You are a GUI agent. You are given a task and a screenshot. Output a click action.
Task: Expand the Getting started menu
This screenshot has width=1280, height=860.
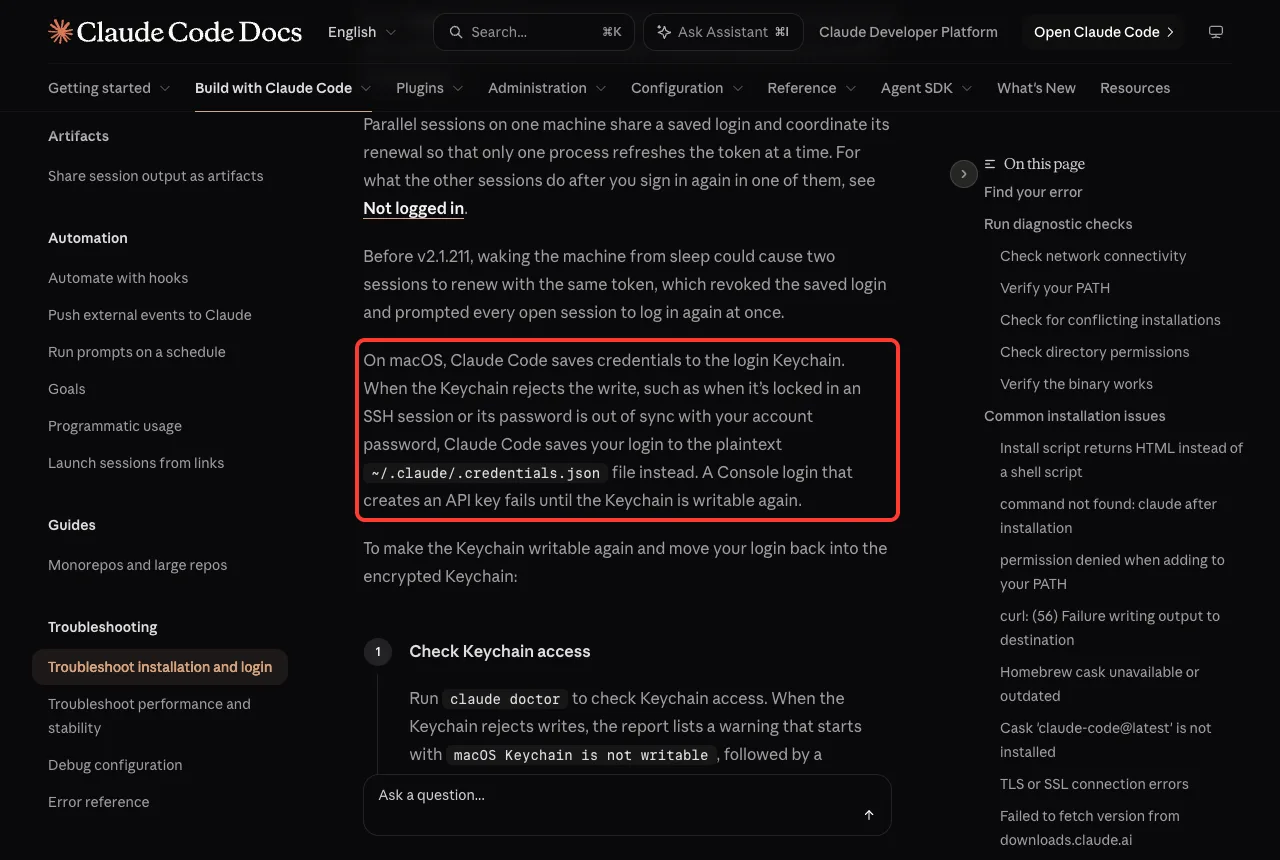pos(109,88)
